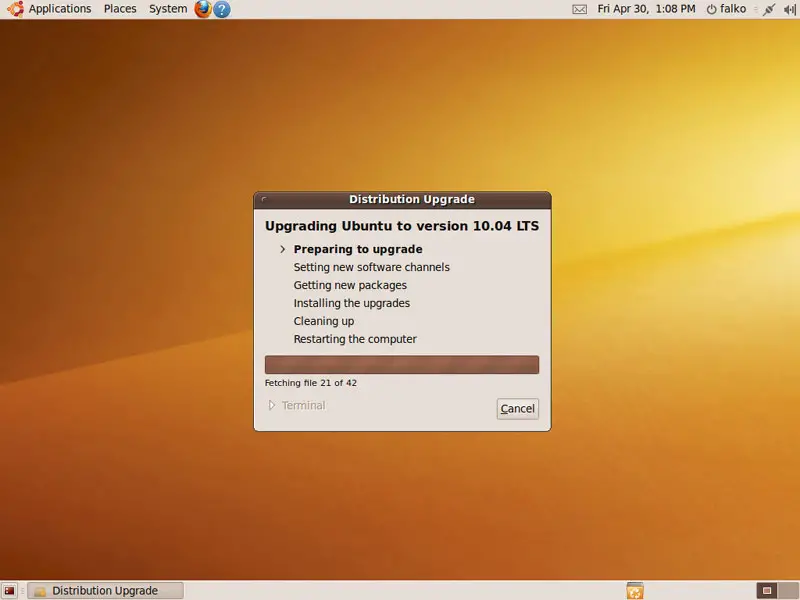
Task: Open the mail envelope indicator
Action: coord(579,9)
